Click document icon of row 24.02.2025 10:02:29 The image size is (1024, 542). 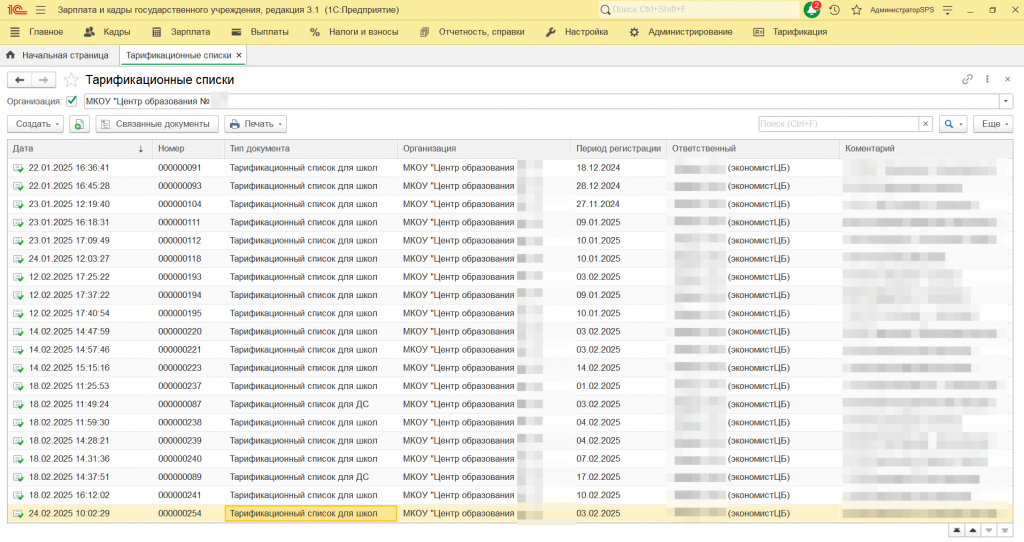click(18, 514)
